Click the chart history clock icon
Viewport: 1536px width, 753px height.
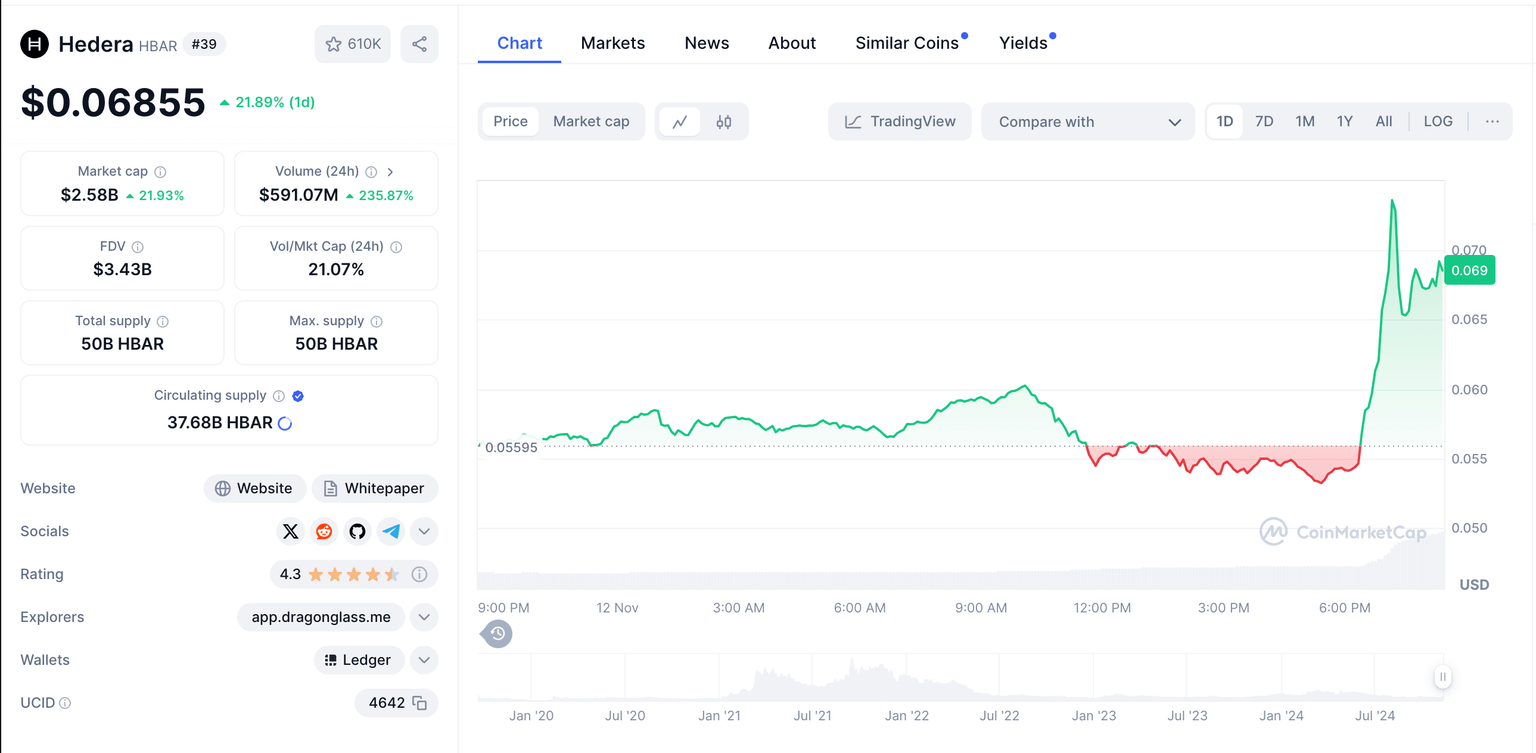click(x=497, y=633)
